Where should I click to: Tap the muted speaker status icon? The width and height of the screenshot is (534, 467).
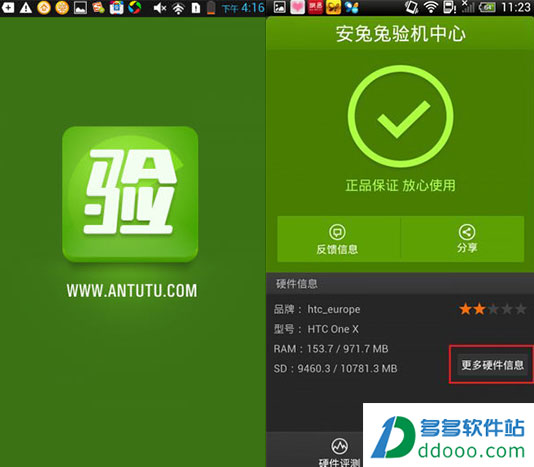point(159,8)
